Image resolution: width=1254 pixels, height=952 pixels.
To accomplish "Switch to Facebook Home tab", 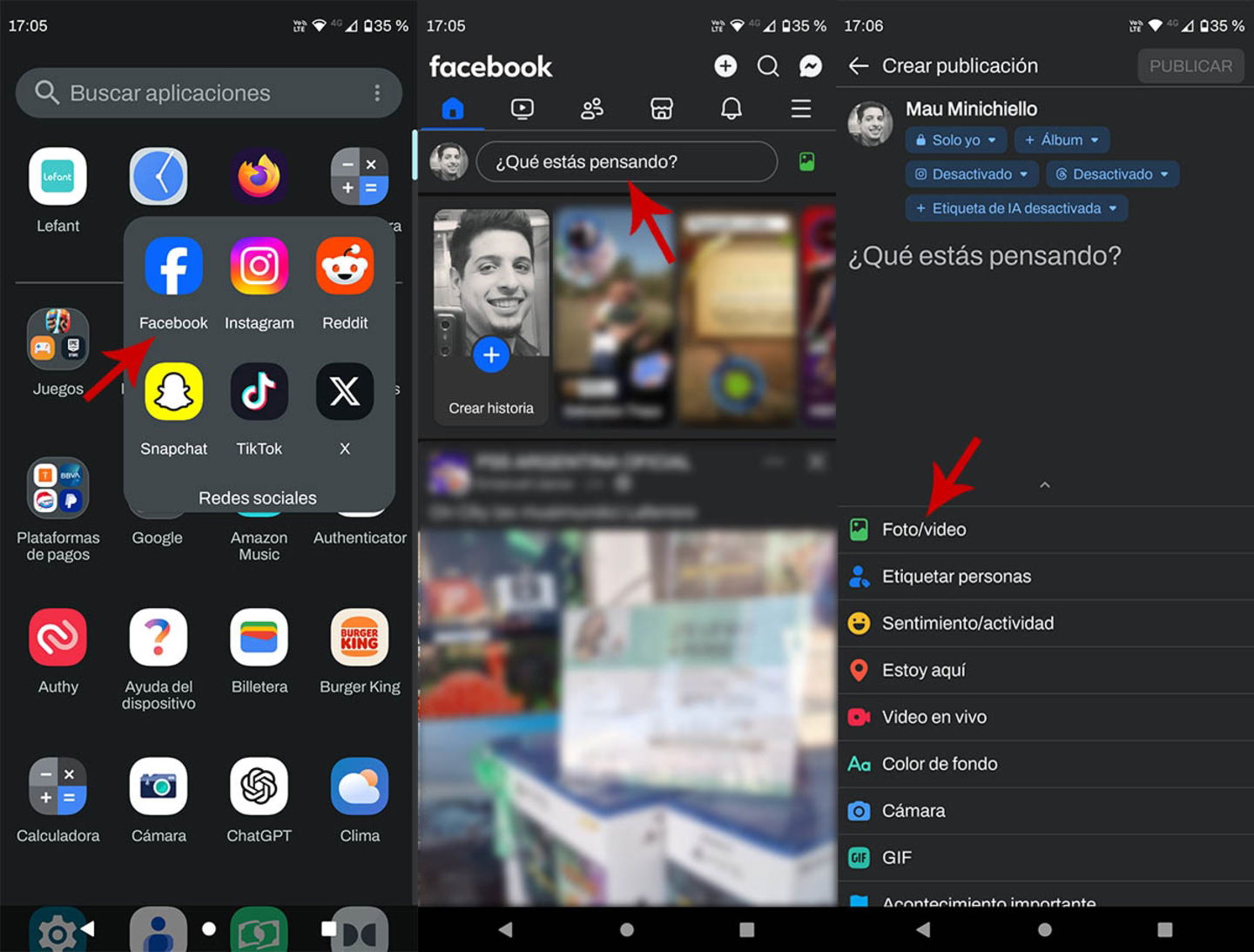I will tap(453, 108).
